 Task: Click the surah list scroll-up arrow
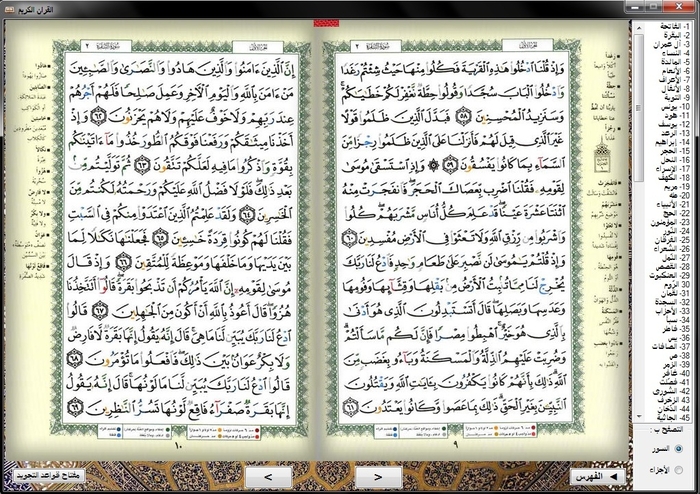point(639,26)
